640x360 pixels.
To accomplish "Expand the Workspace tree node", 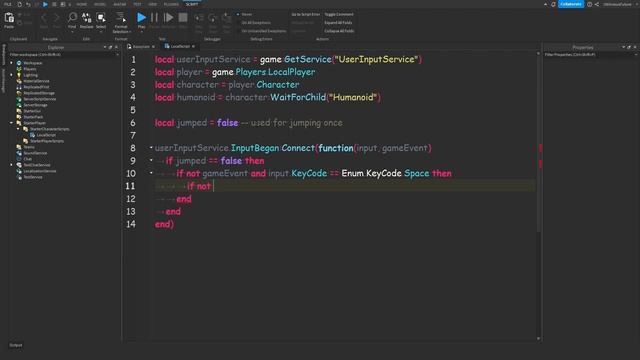I will point(11,63).
